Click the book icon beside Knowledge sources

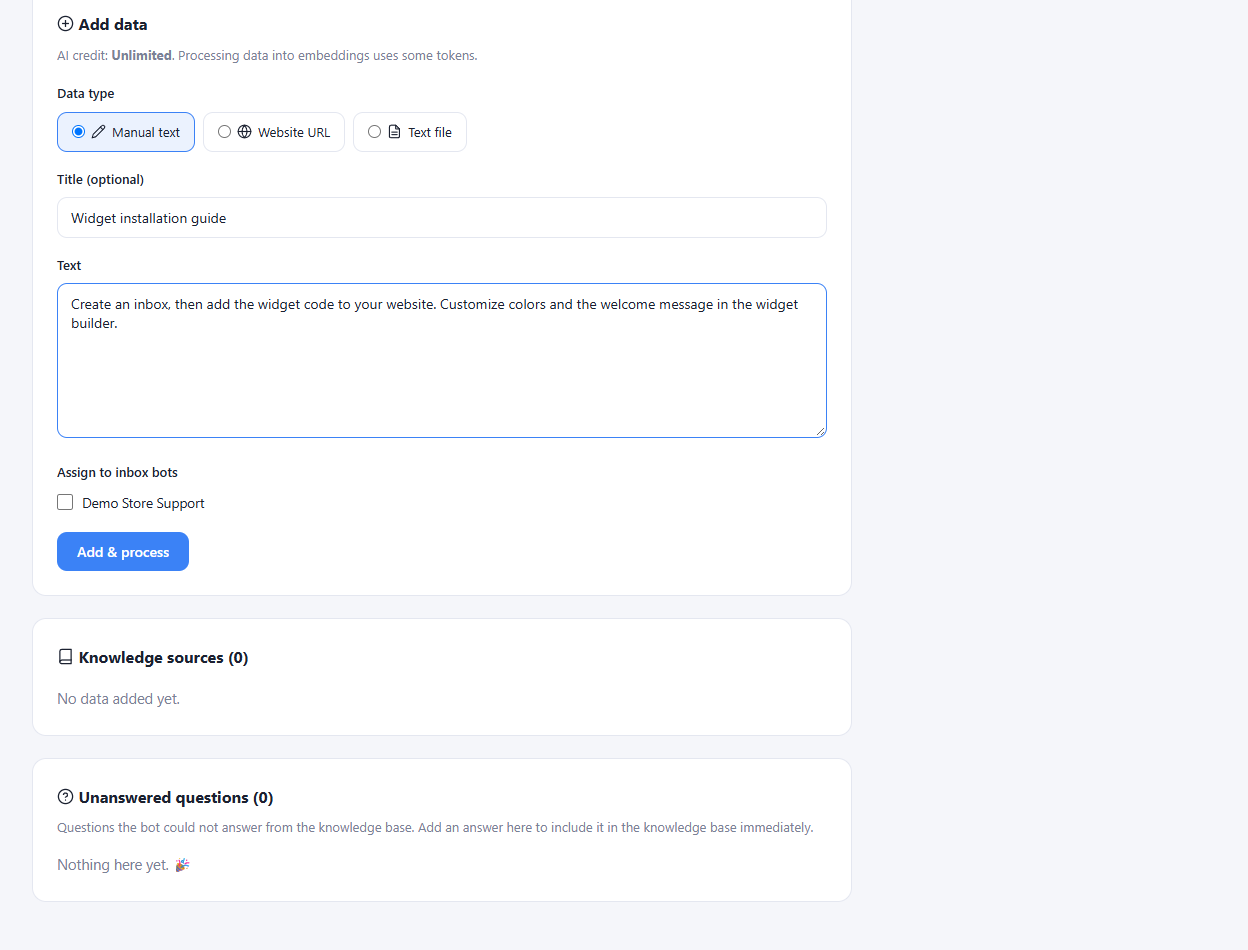pos(65,657)
